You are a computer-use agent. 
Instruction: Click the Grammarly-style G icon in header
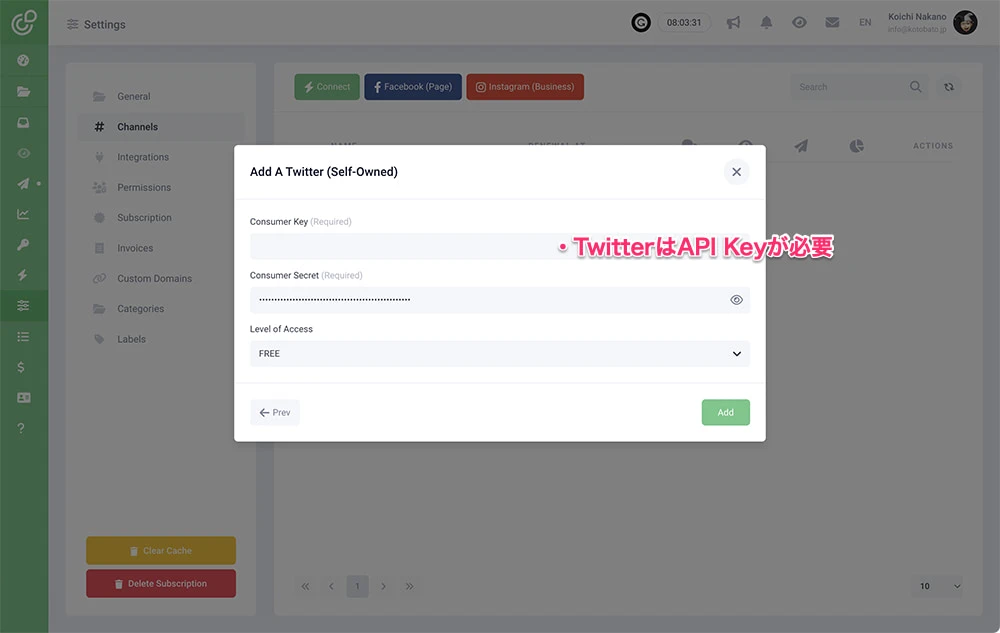click(641, 23)
